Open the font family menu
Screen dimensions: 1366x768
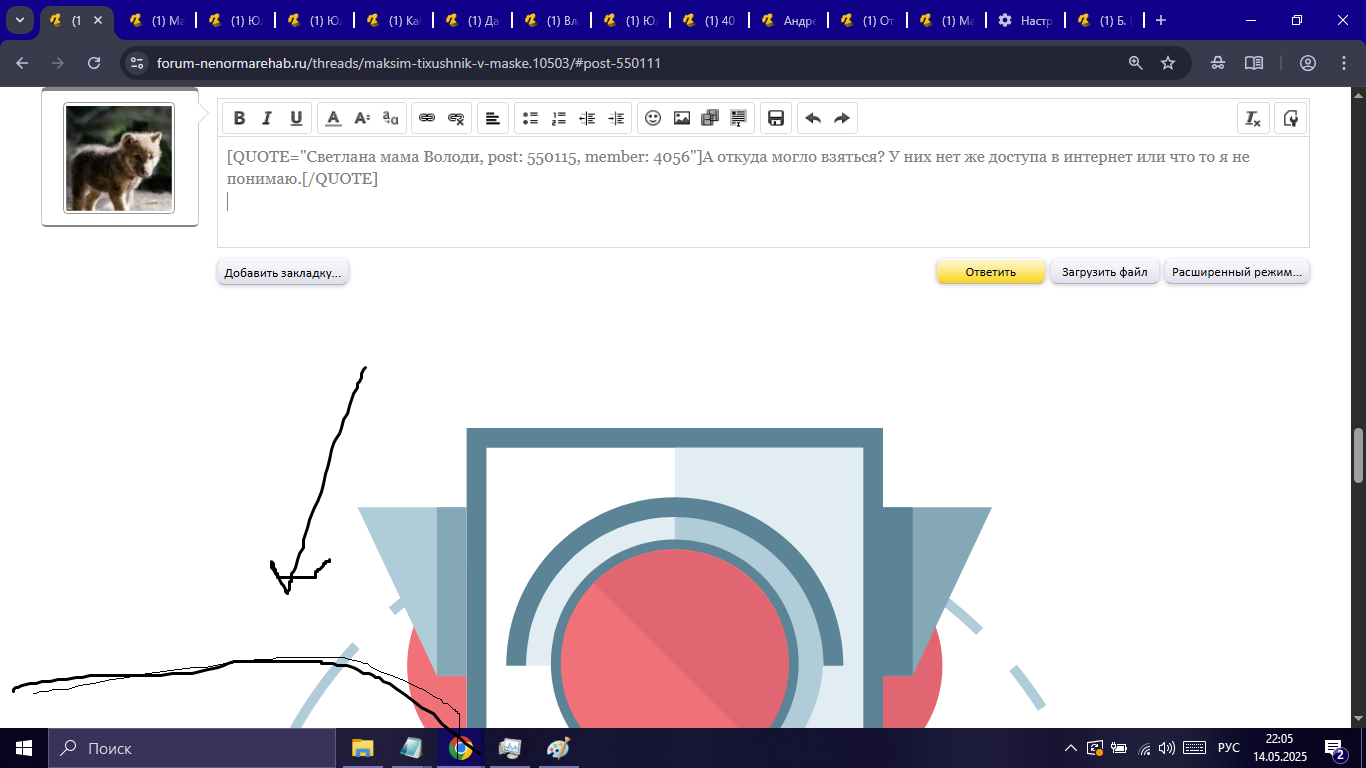(391, 118)
